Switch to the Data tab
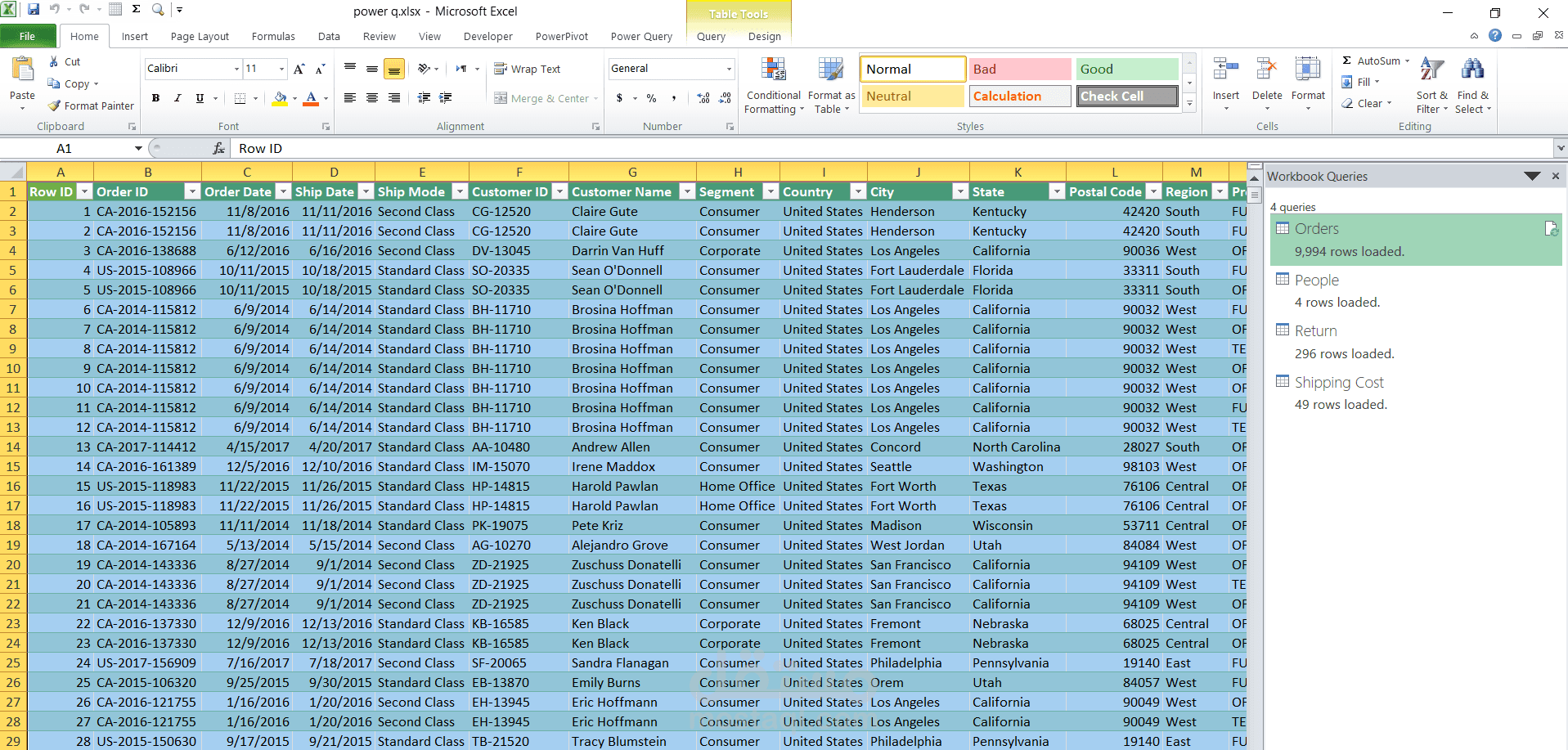The width and height of the screenshot is (1568, 750). [x=329, y=36]
